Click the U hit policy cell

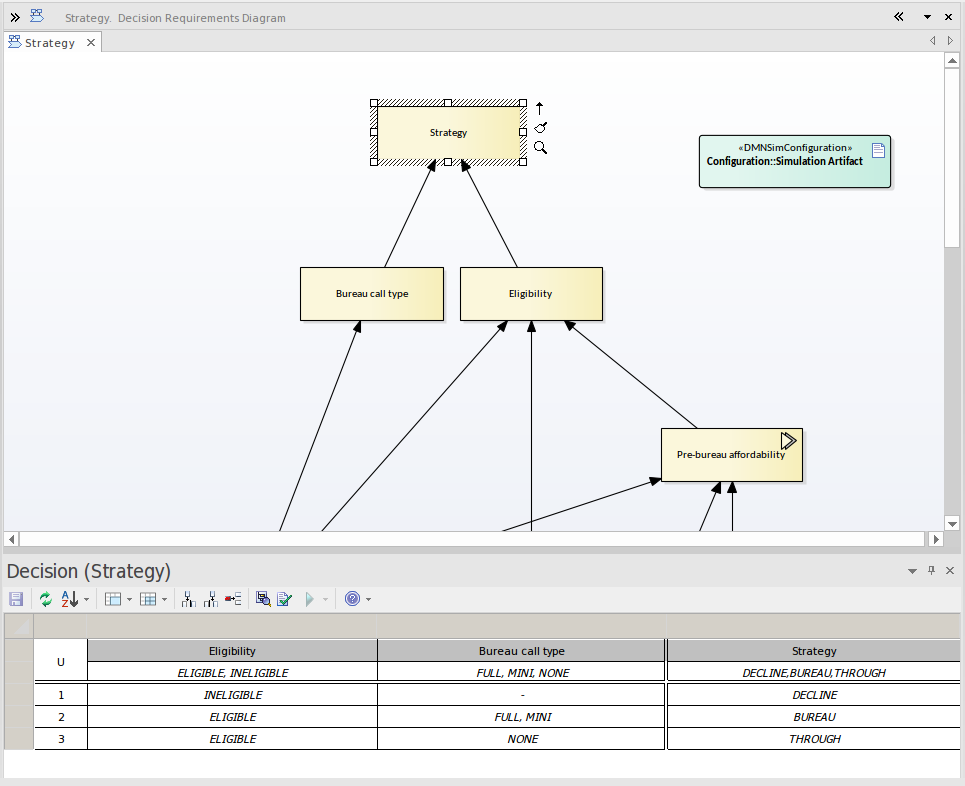61,662
